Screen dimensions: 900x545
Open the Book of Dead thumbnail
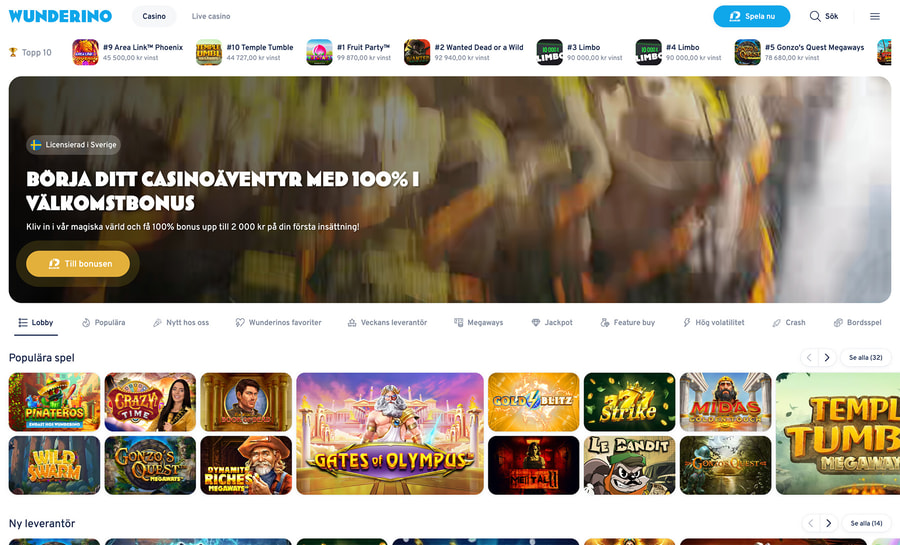[246, 402]
